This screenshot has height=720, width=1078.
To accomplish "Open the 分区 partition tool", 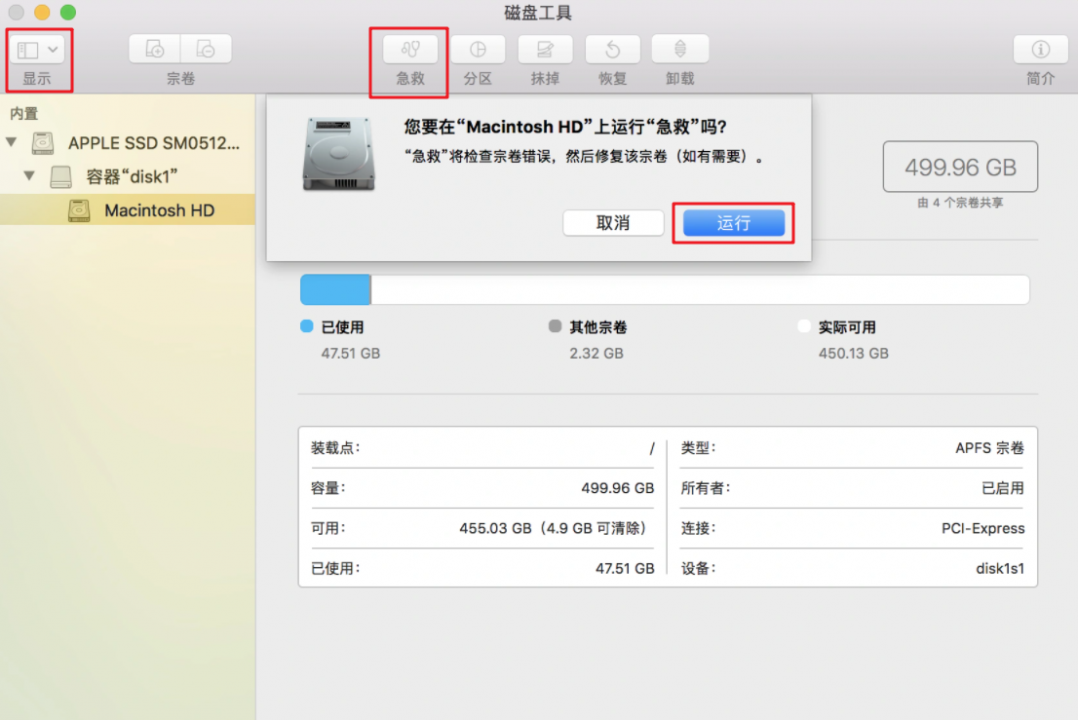I will [478, 49].
